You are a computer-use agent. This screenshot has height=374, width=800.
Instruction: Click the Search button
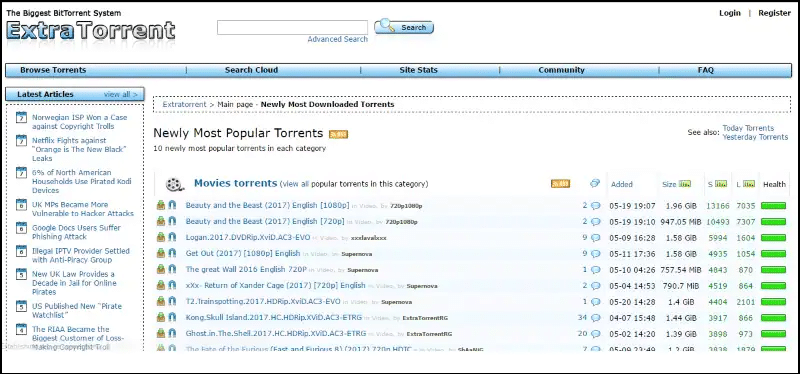(404, 27)
